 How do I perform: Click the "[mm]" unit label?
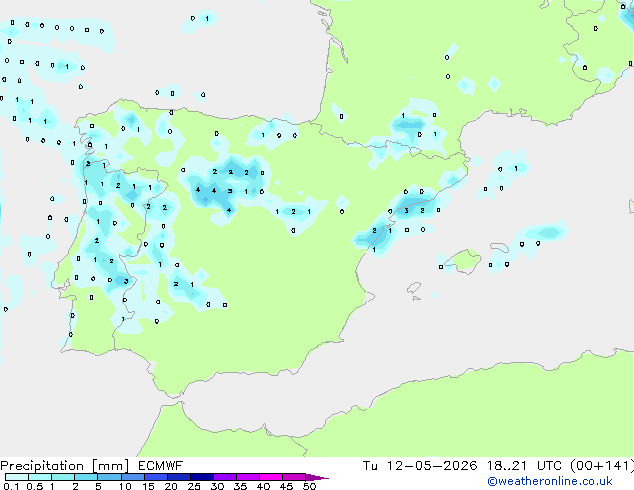pos(110,466)
